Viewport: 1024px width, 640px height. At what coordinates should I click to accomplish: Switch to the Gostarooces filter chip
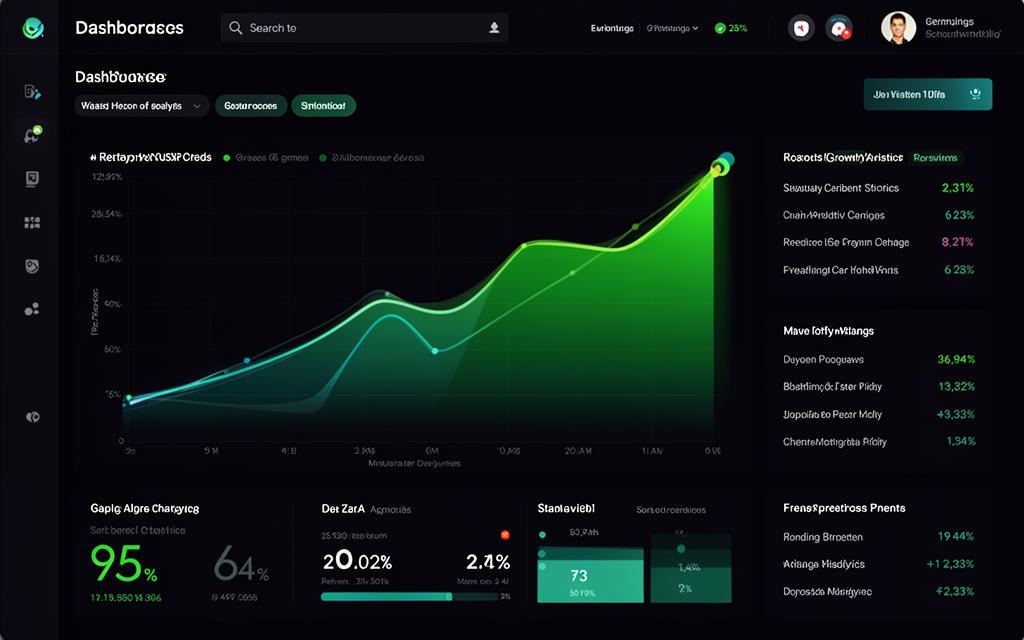point(251,105)
